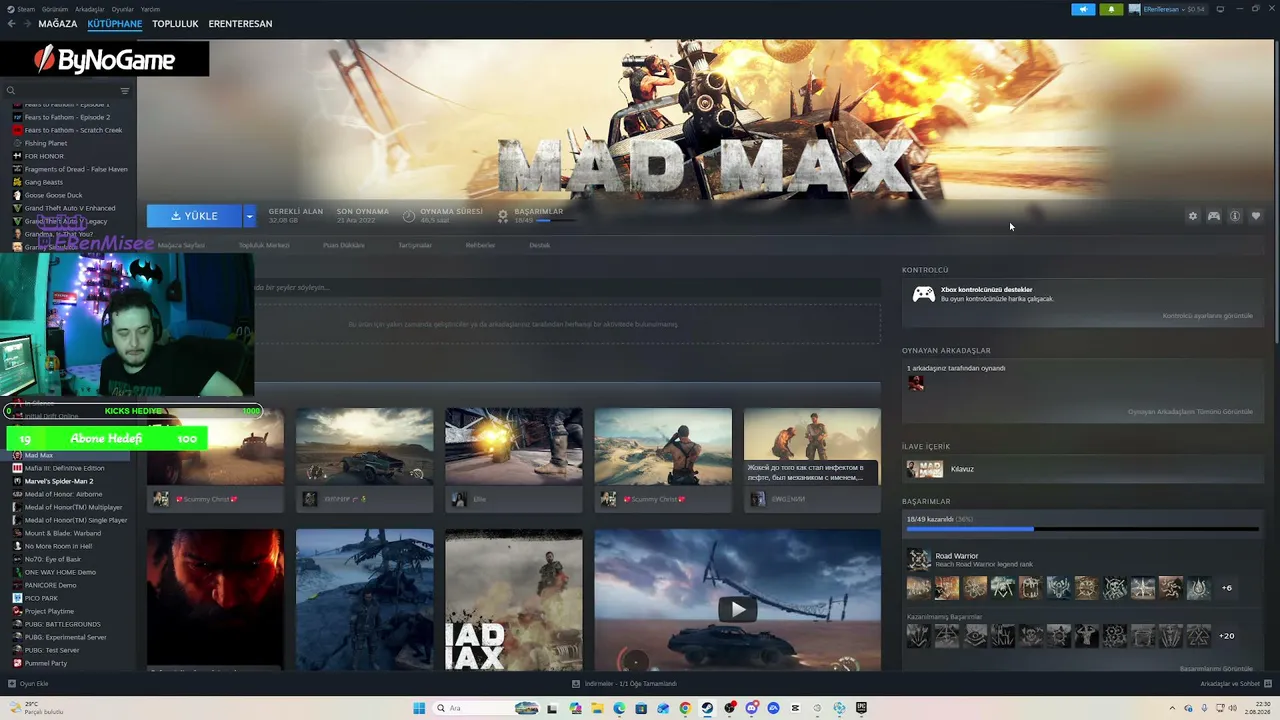
Task: Open Rehberler link
Action: (x=480, y=246)
